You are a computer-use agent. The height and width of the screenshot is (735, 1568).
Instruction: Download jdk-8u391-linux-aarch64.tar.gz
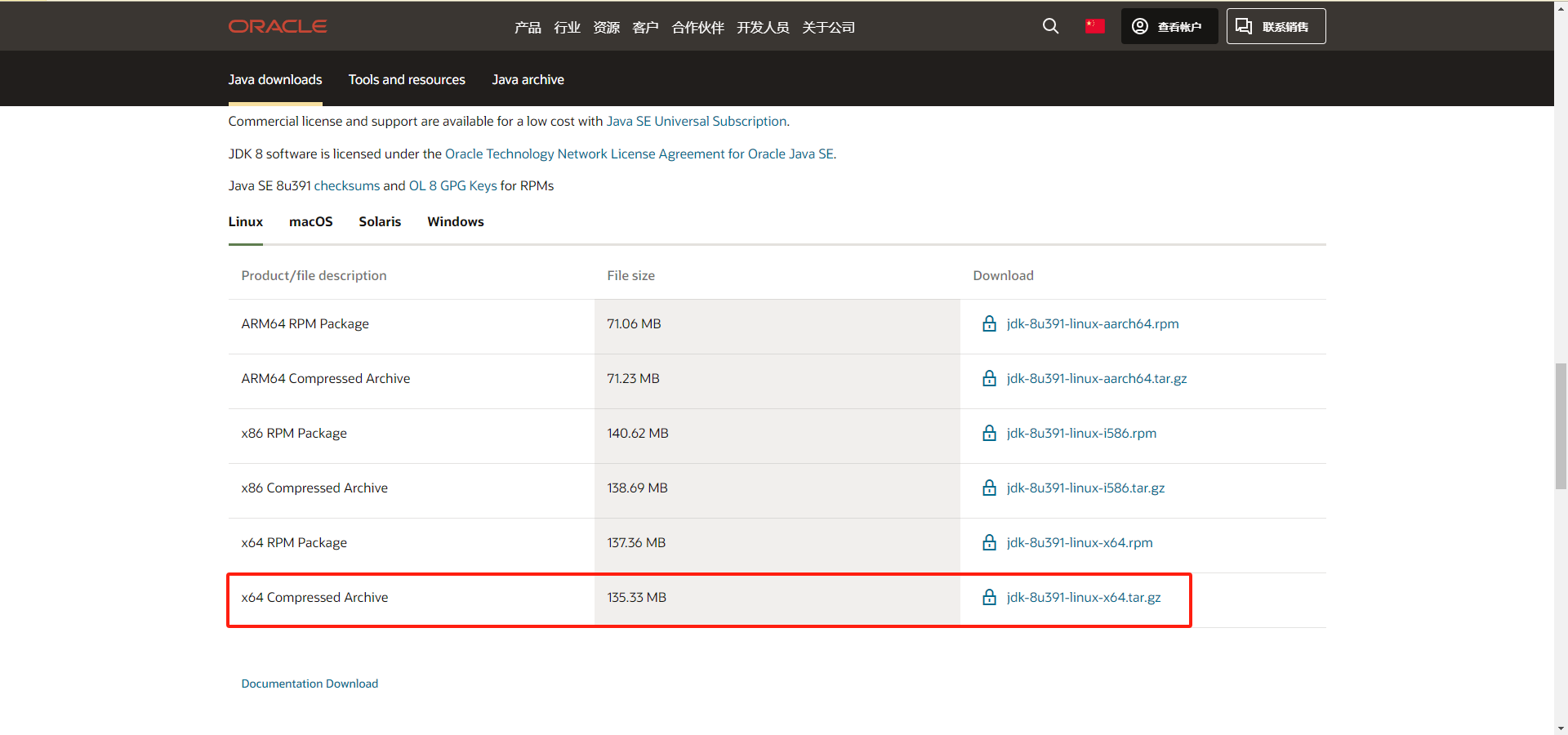(1097, 378)
